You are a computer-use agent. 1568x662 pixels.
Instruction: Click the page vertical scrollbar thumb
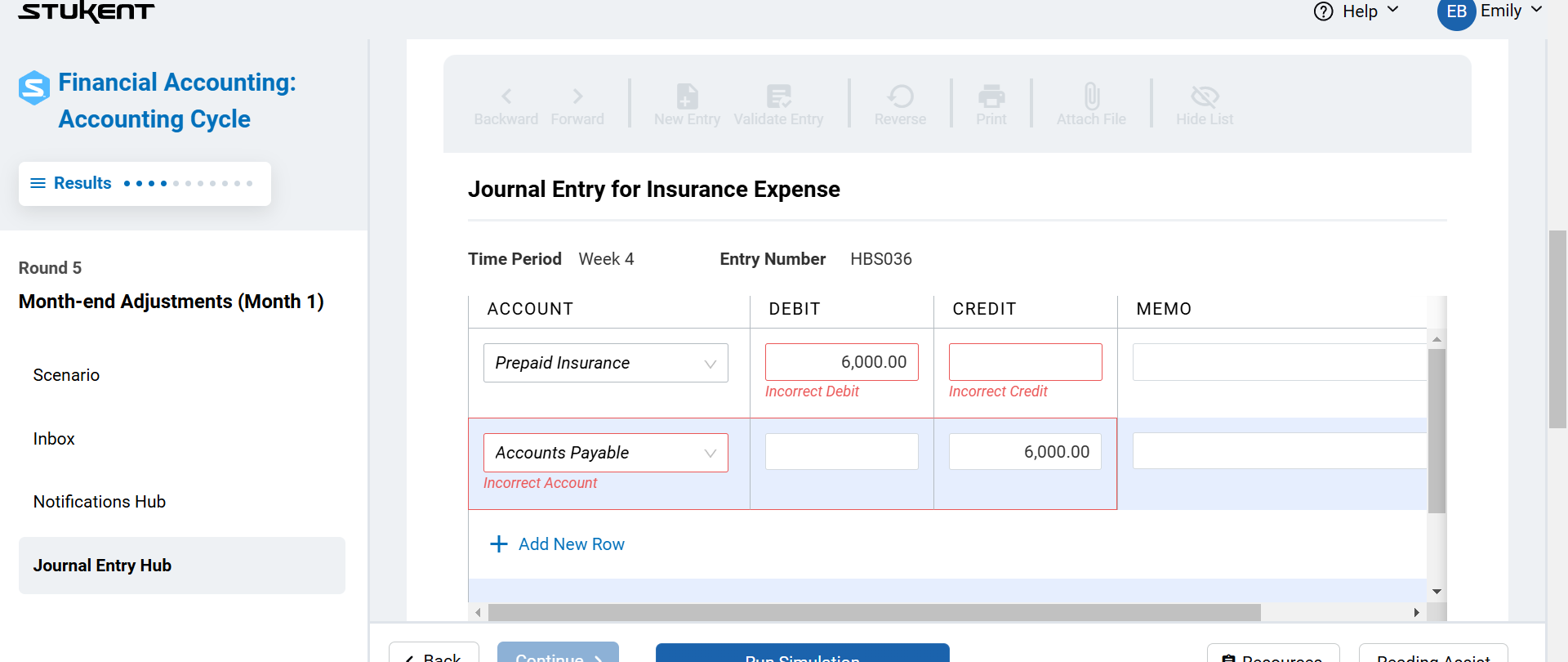(1557, 329)
